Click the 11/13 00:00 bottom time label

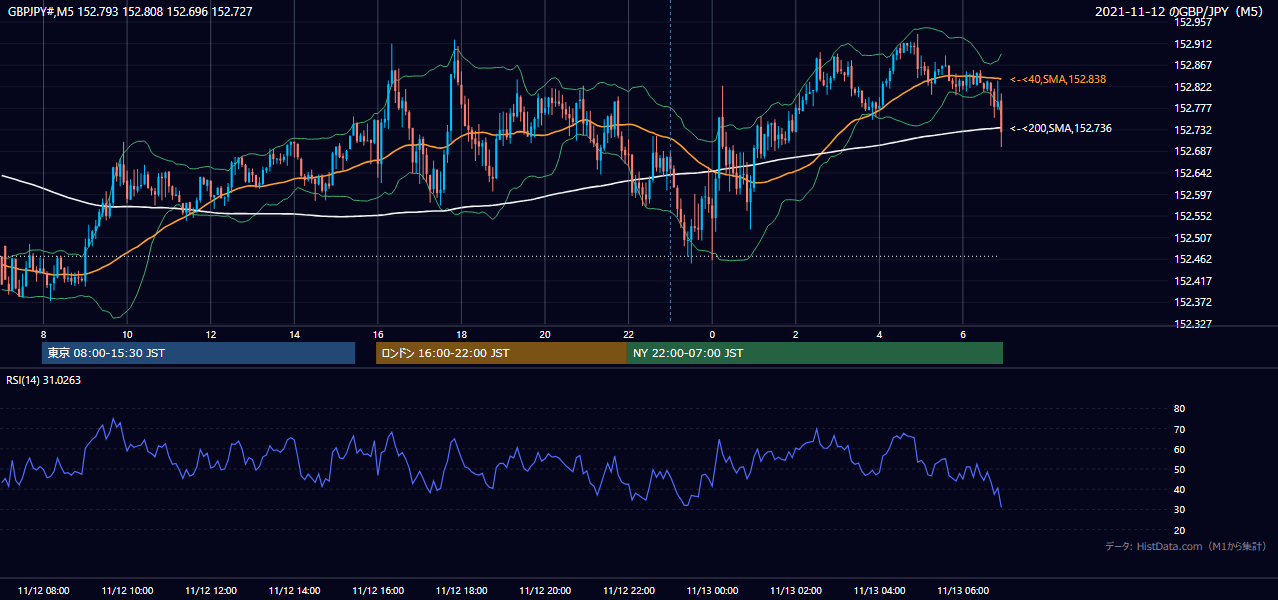(x=712, y=591)
